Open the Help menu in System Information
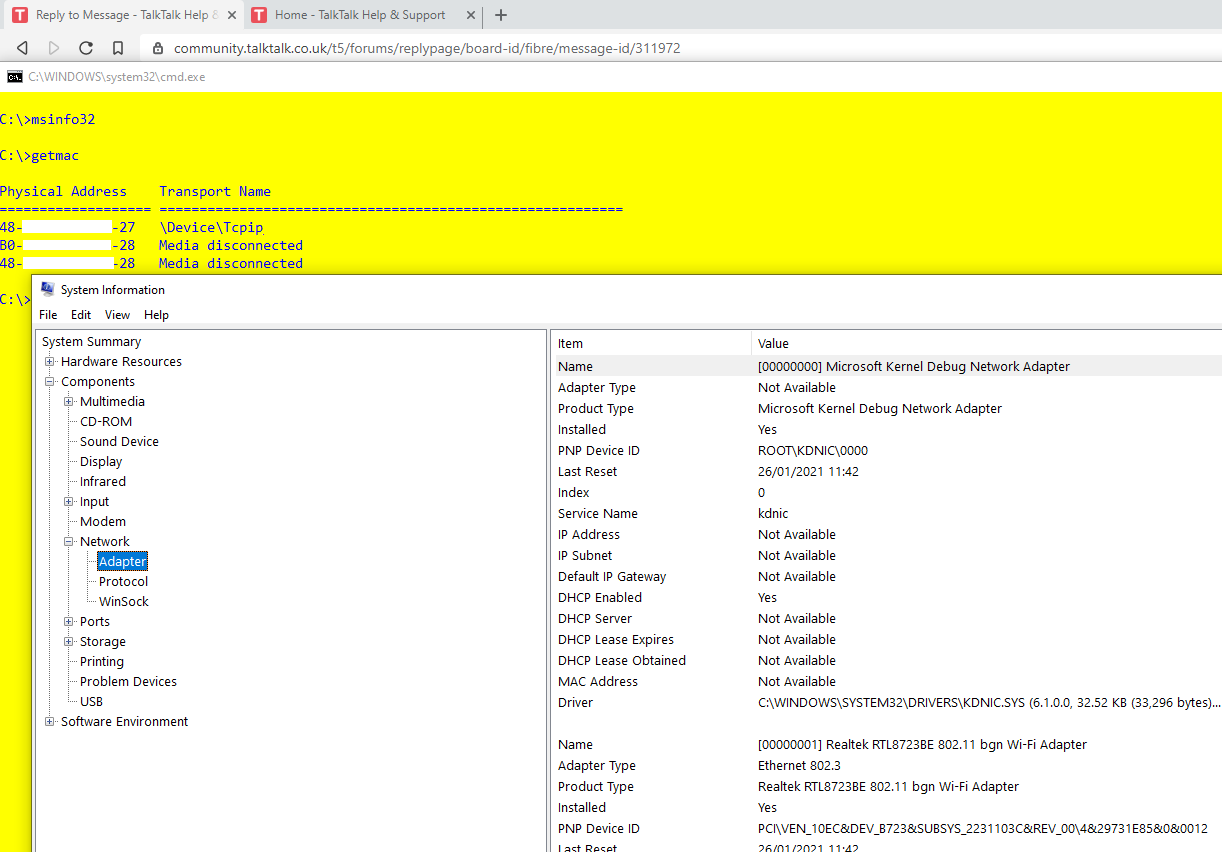The height and width of the screenshot is (852, 1222). [156, 314]
